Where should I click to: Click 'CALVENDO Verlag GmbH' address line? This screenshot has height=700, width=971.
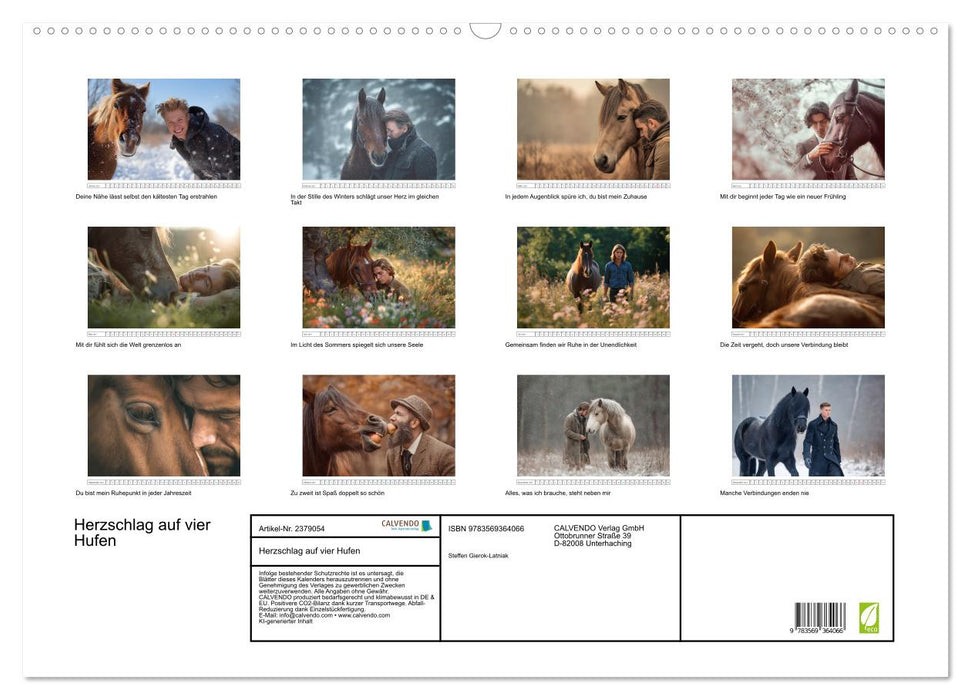click(599, 528)
